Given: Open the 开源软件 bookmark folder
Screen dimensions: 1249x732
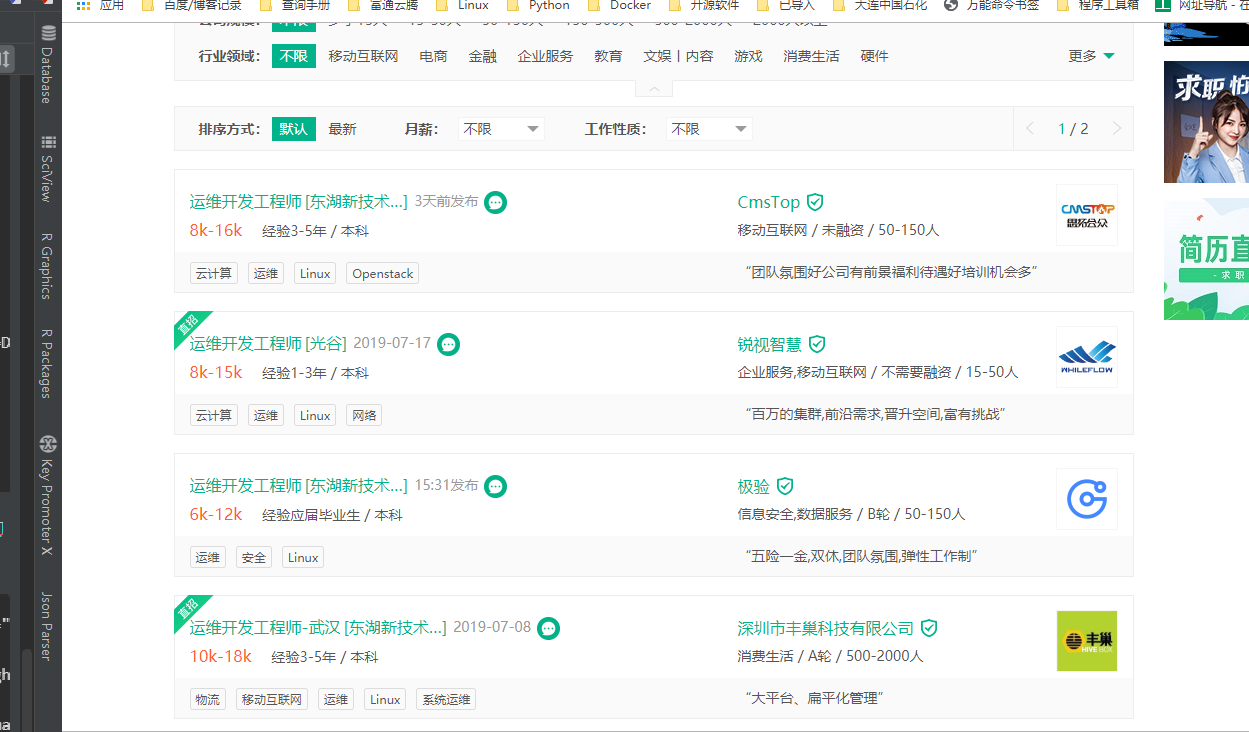Looking at the screenshot, I should 704,5.
